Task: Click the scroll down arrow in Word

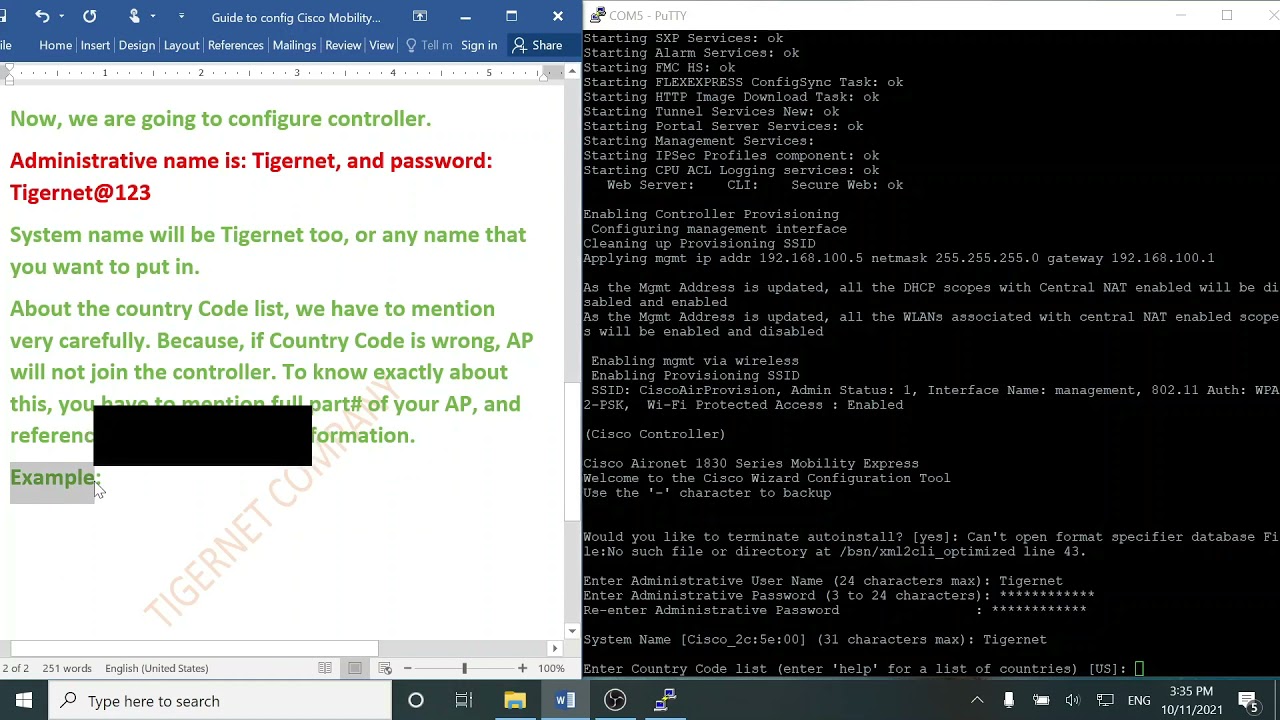Action: pyautogui.click(x=572, y=632)
